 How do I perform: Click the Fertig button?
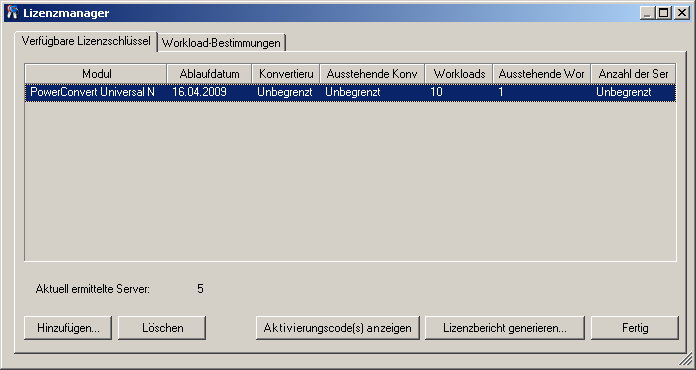pyautogui.click(x=635, y=328)
